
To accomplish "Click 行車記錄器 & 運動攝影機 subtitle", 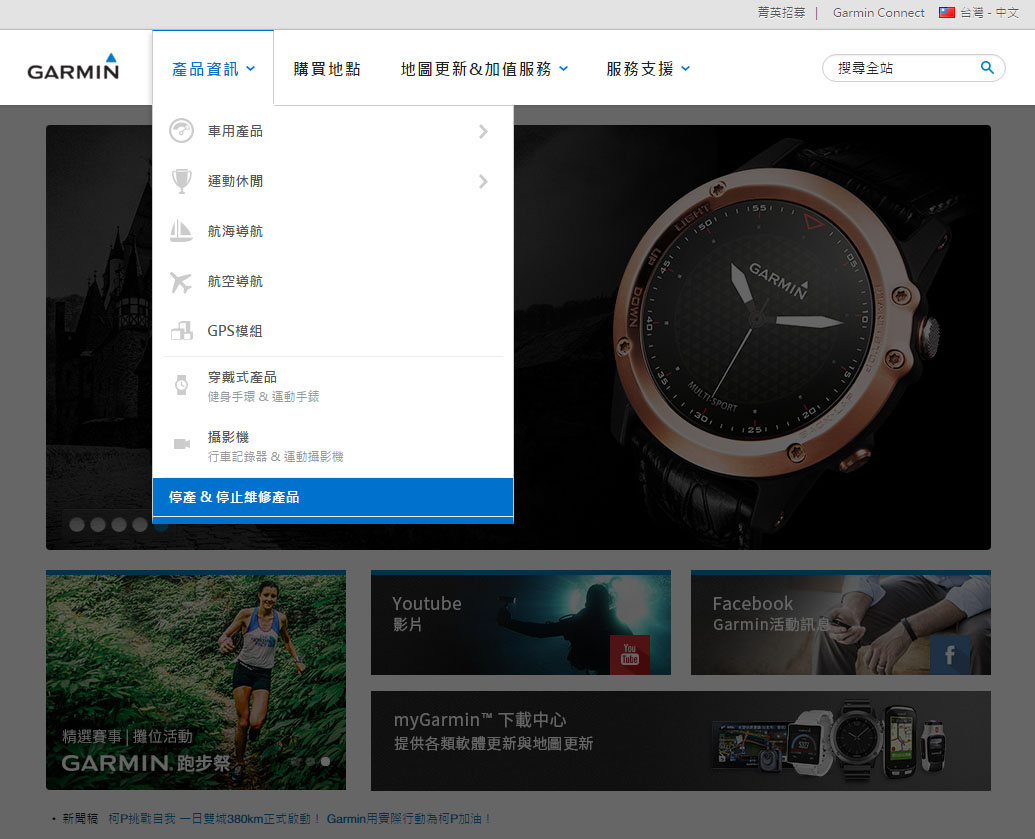I will [x=275, y=456].
